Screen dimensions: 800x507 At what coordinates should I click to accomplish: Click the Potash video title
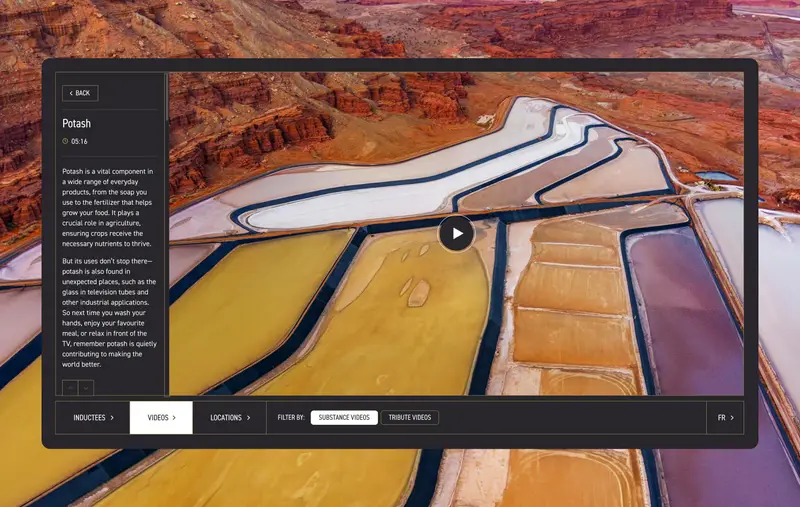tap(77, 123)
